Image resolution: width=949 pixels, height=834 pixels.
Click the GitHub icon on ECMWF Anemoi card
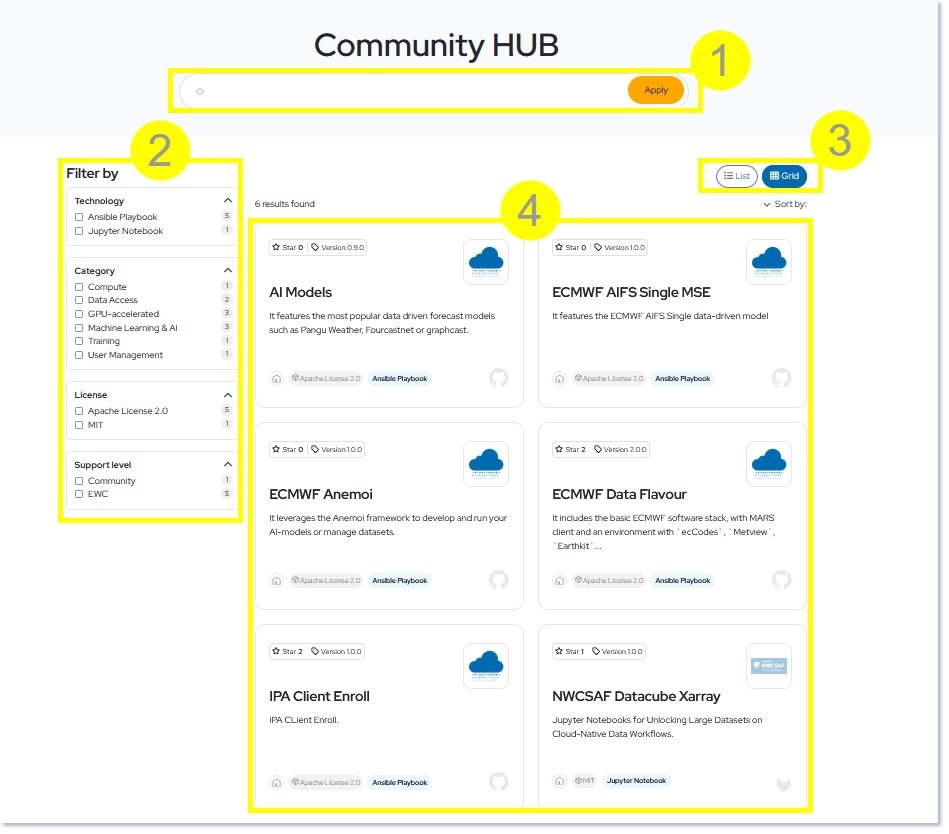tap(499, 581)
